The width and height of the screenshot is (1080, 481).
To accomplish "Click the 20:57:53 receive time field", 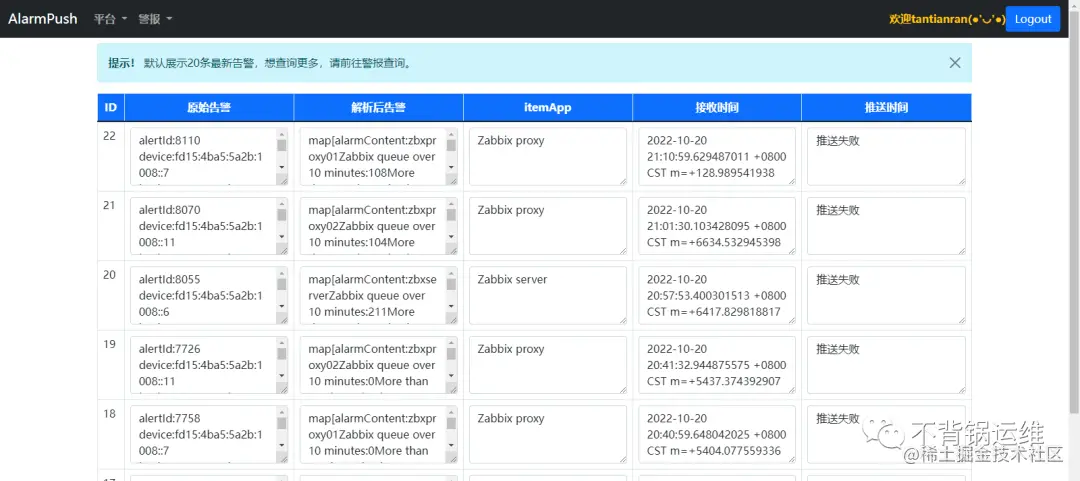I will click(717, 296).
